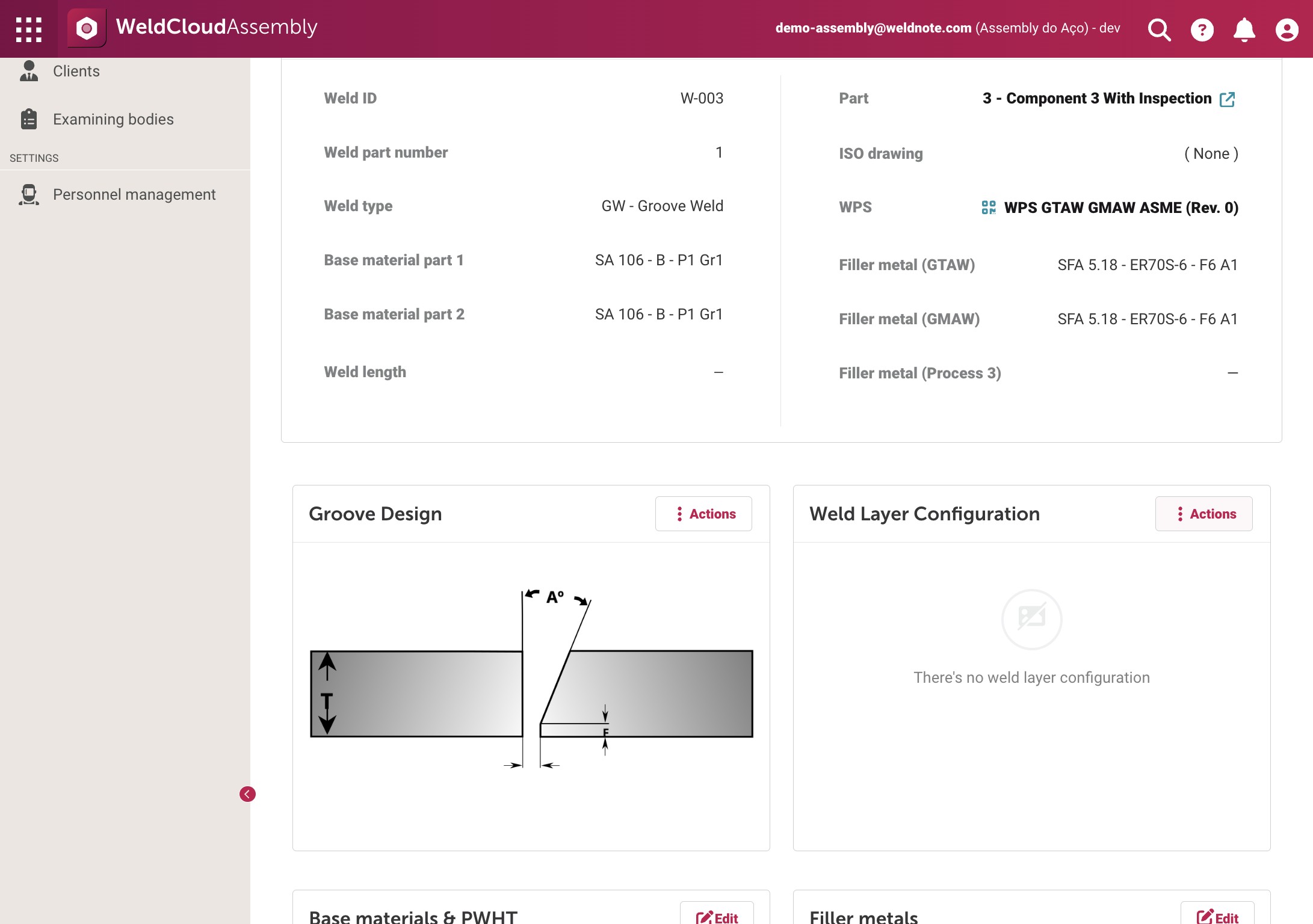Select Filler metal (GMAW) value SFA 5.18
1313x924 pixels.
coord(1148,319)
